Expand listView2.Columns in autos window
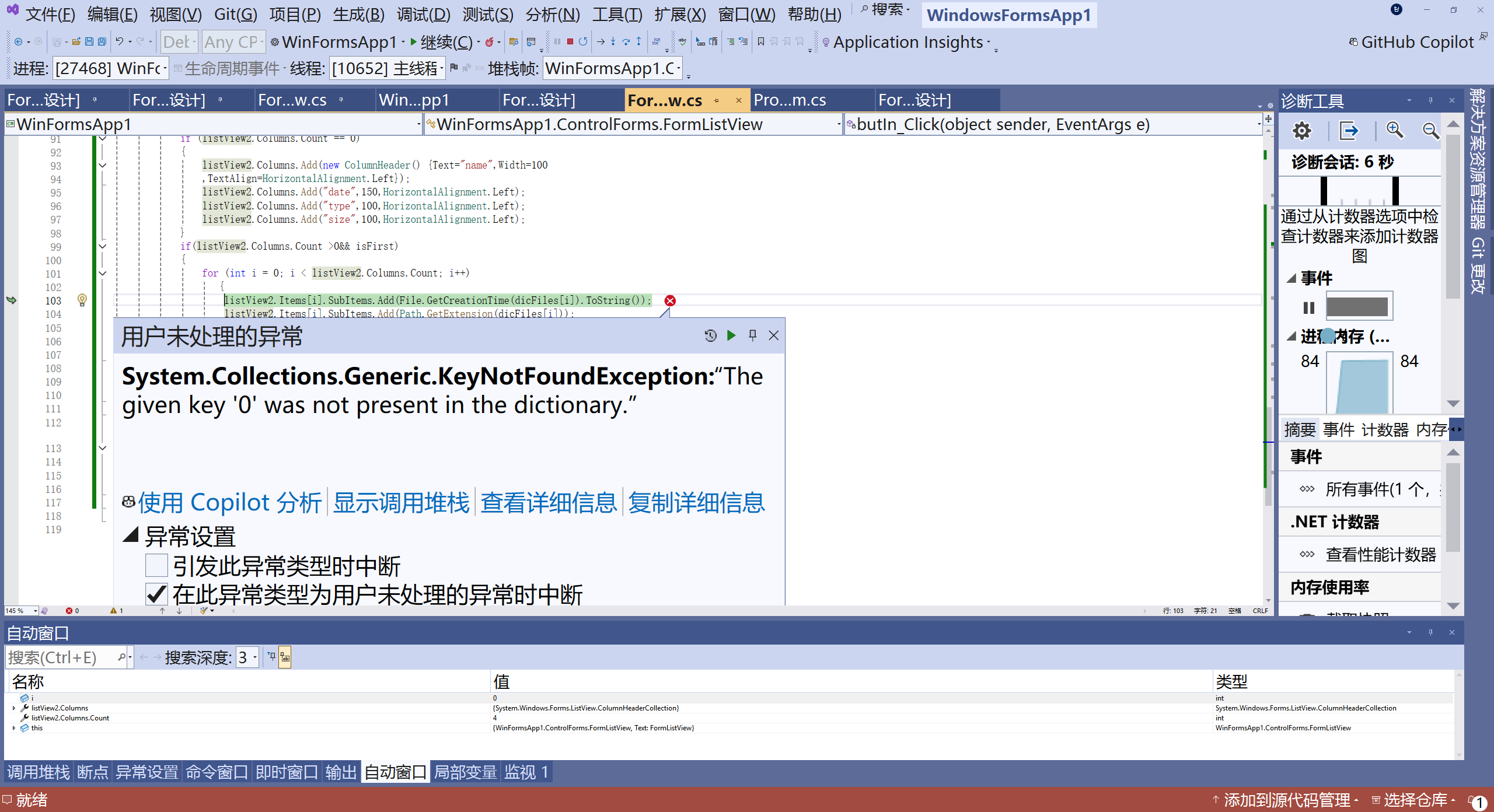Screen dimensions: 1494x812 pos(14,708)
